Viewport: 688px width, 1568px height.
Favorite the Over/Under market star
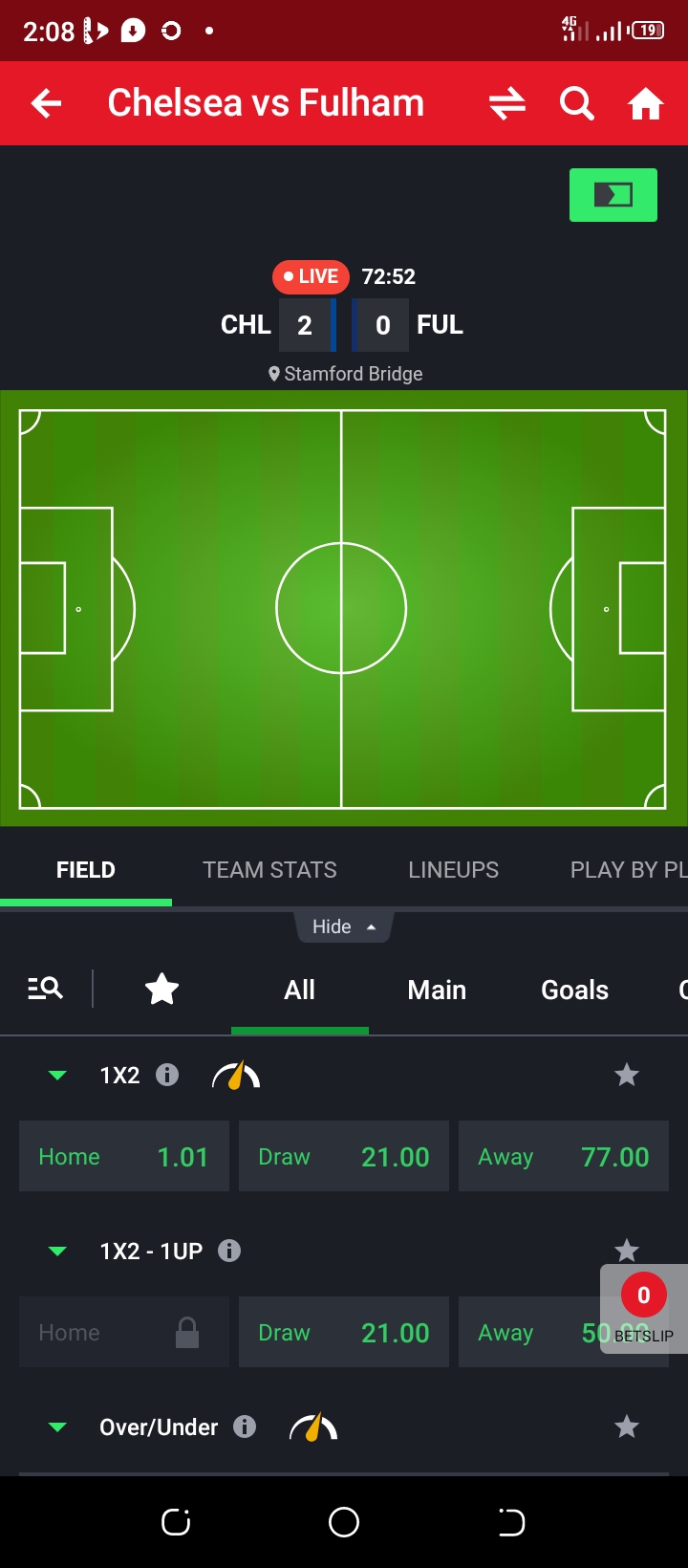[627, 1426]
